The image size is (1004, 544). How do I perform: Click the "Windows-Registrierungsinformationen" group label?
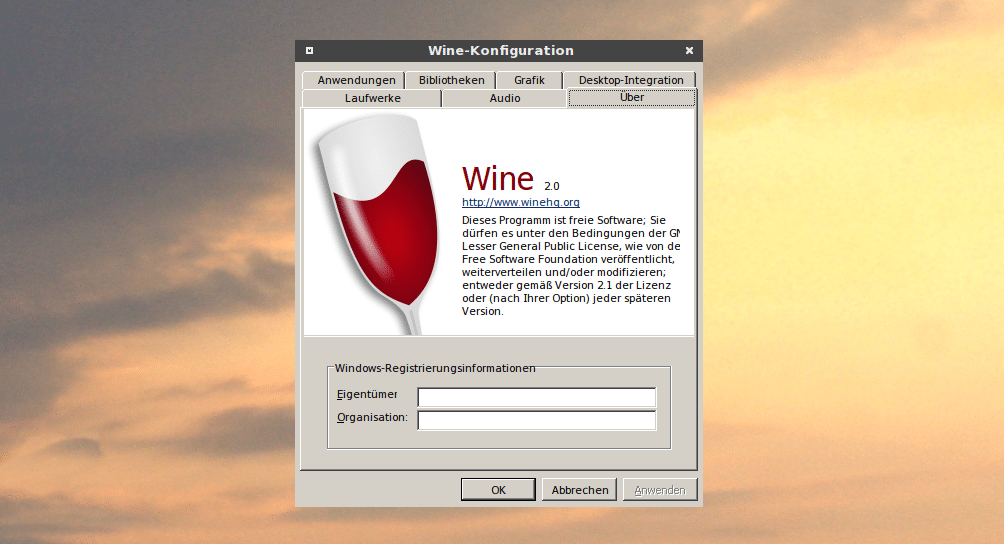[435, 368]
